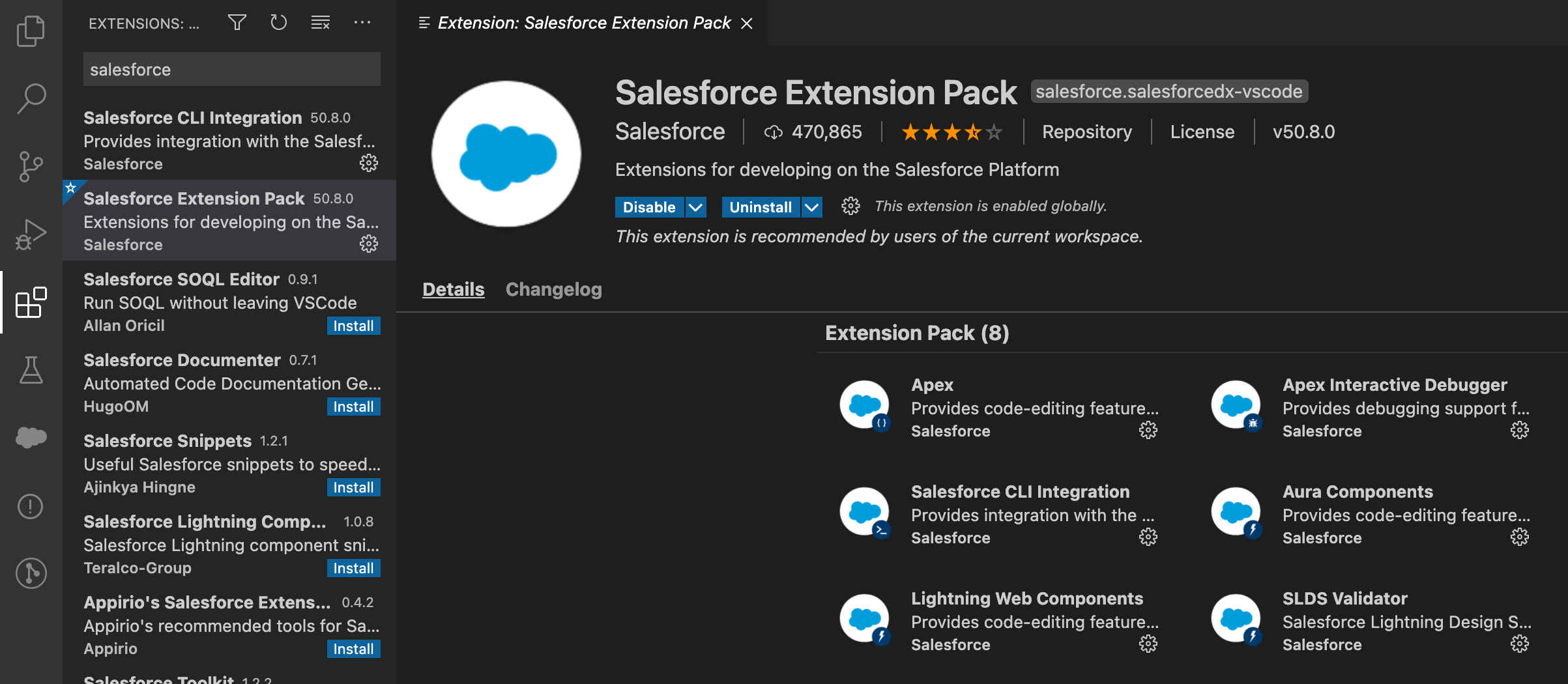Focus the extensions search field containing salesforce
The height and width of the screenshot is (684, 1568).
[x=232, y=69]
